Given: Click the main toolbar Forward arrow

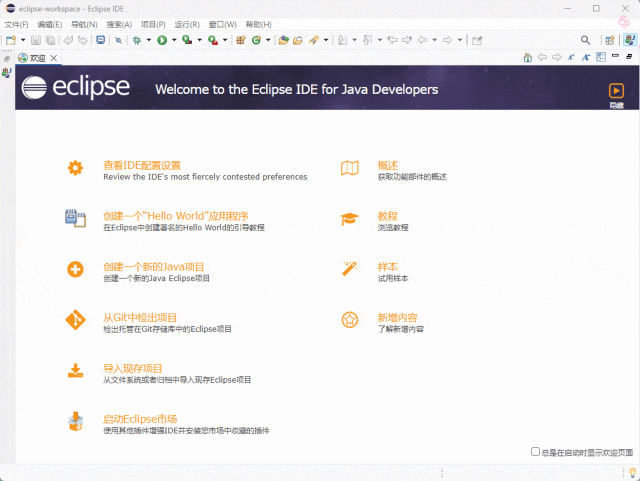Looking at the screenshot, I should (x=448, y=40).
